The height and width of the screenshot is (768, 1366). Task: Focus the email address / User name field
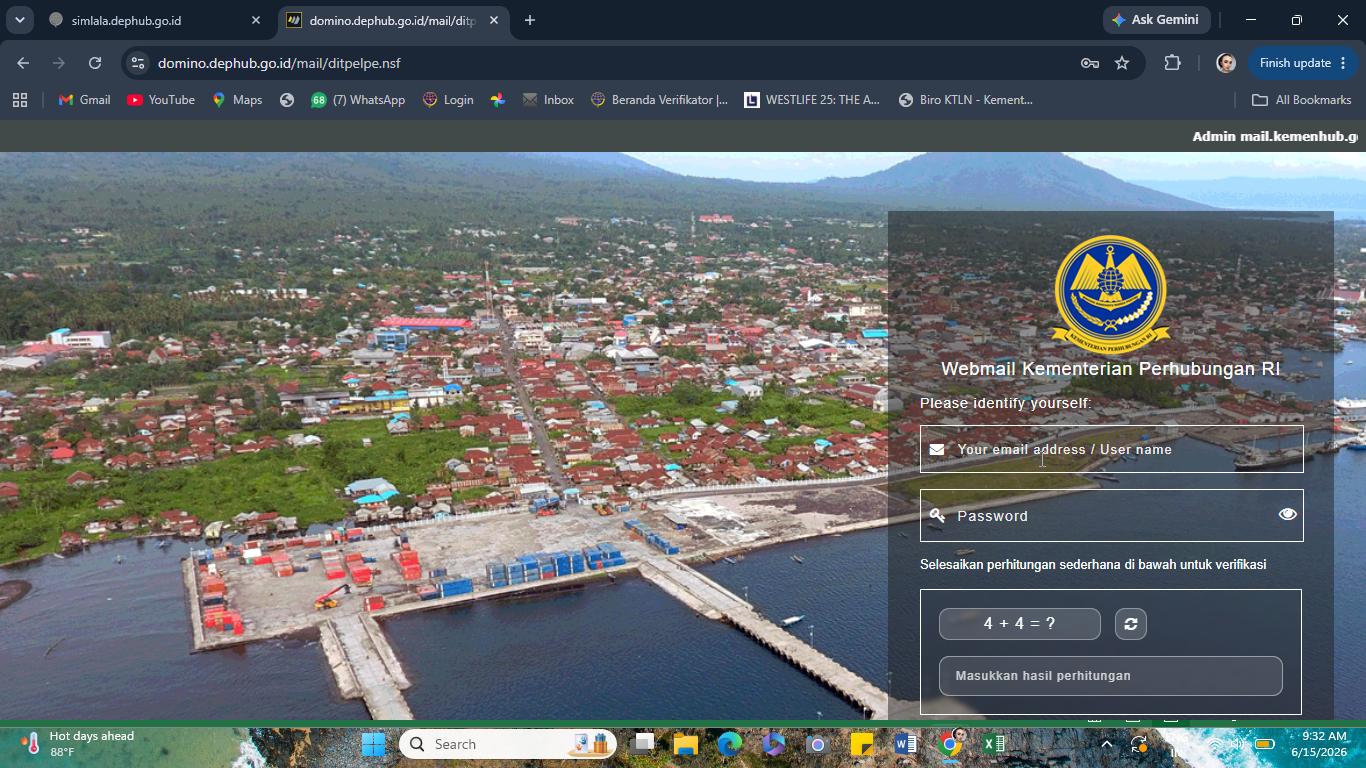[1112, 449]
